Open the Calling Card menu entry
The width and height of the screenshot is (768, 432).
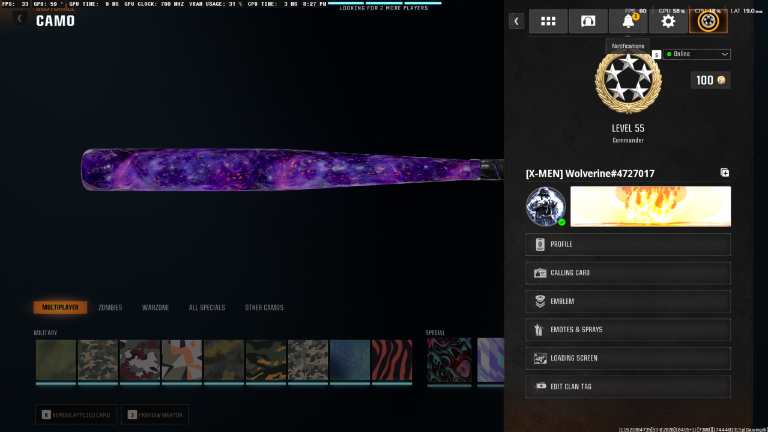coord(628,273)
